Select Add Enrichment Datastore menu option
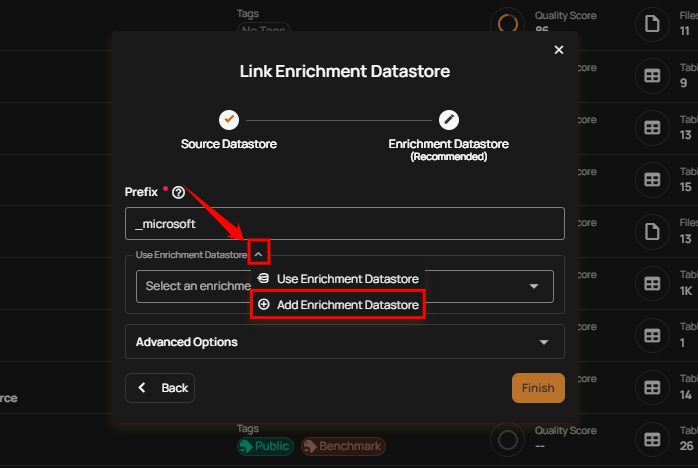 tap(338, 304)
